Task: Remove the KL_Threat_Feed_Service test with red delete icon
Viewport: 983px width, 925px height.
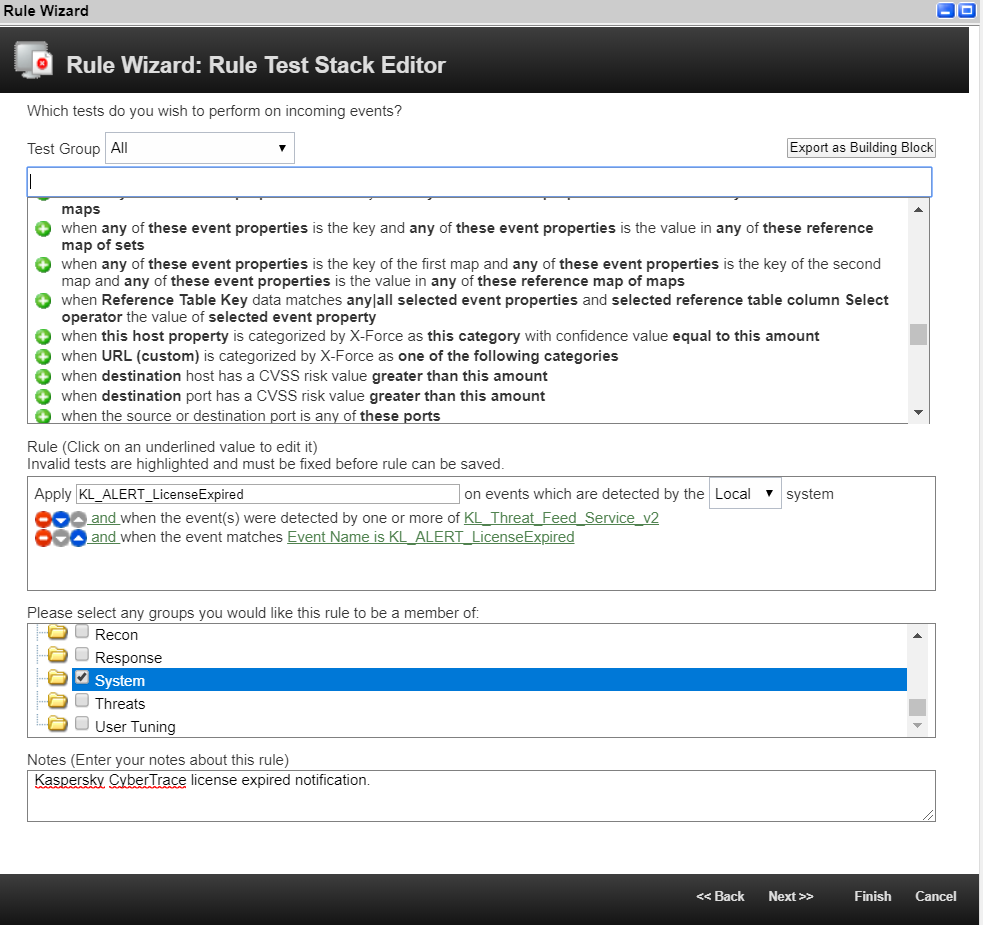Action: click(x=43, y=519)
